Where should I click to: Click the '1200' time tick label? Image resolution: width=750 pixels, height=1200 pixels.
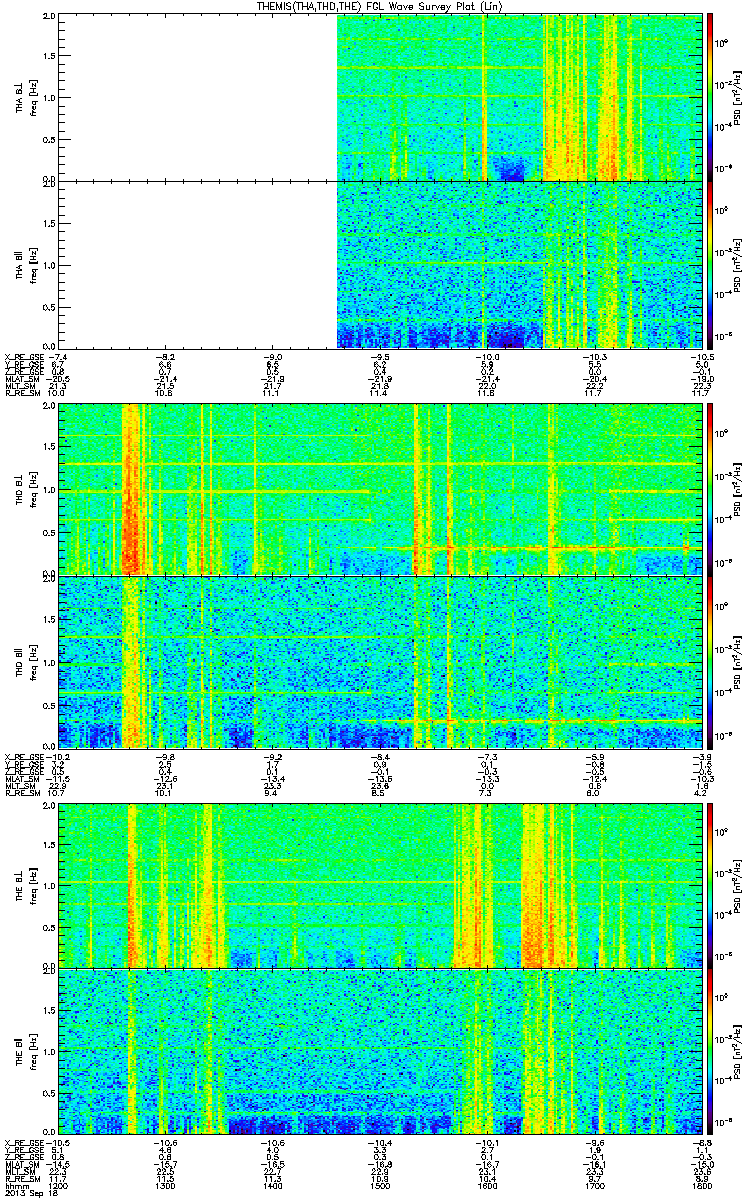59,1186
